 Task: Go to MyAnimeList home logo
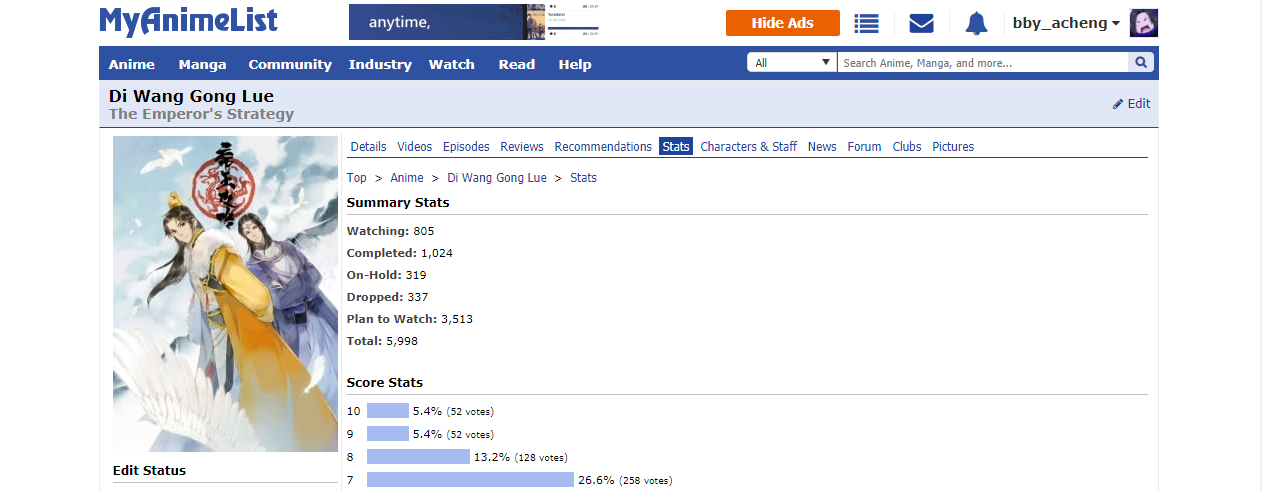pyautogui.click(x=188, y=21)
